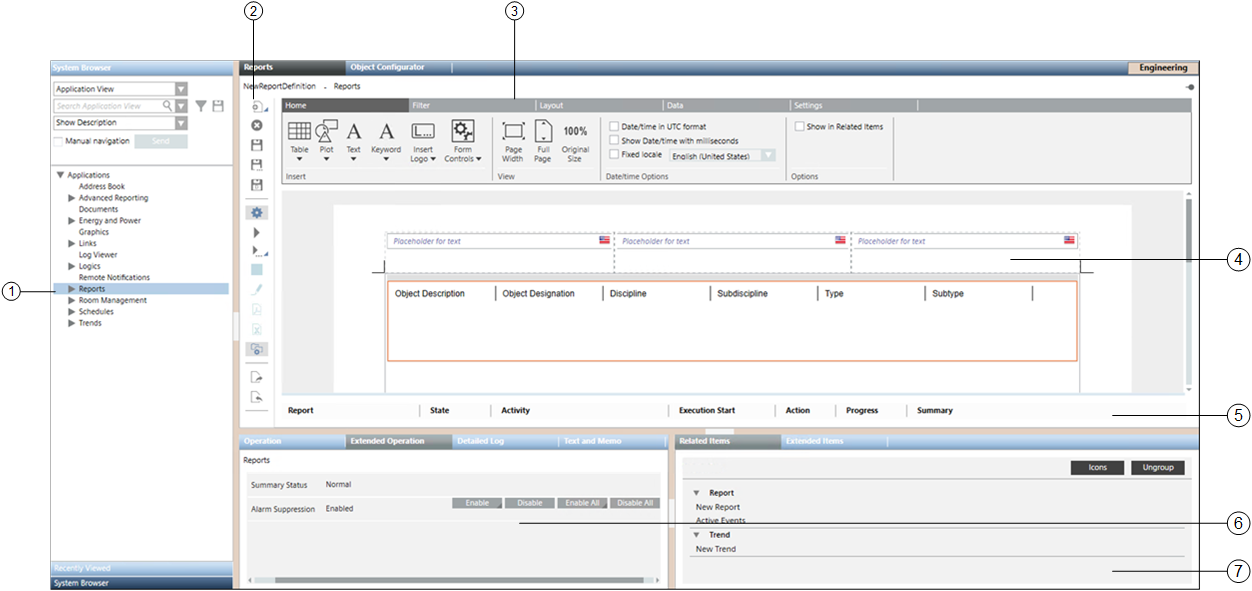Switch the view to Full Page
The width and height of the screenshot is (1252, 591).
coord(542,132)
